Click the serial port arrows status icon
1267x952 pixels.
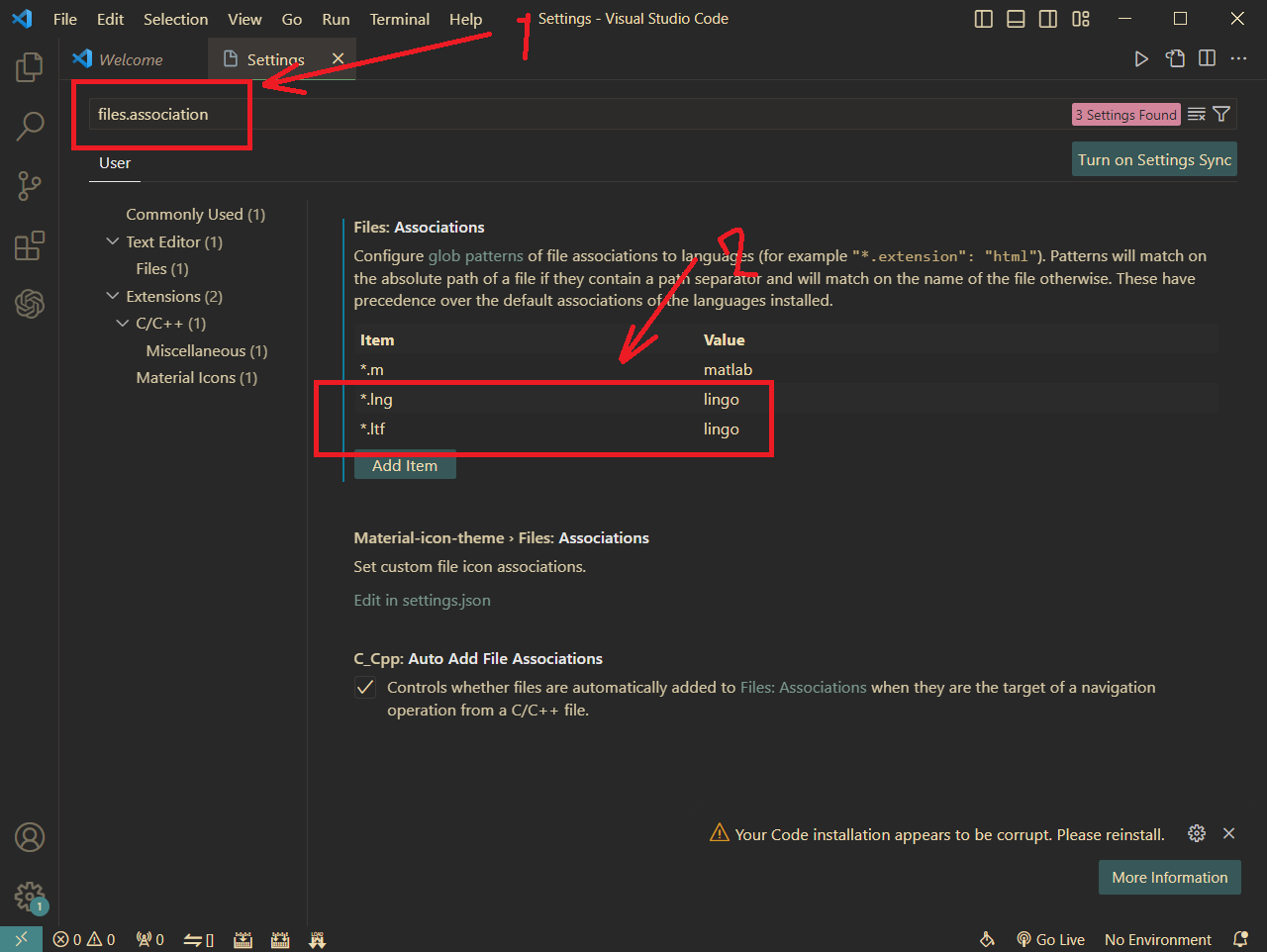click(x=199, y=940)
